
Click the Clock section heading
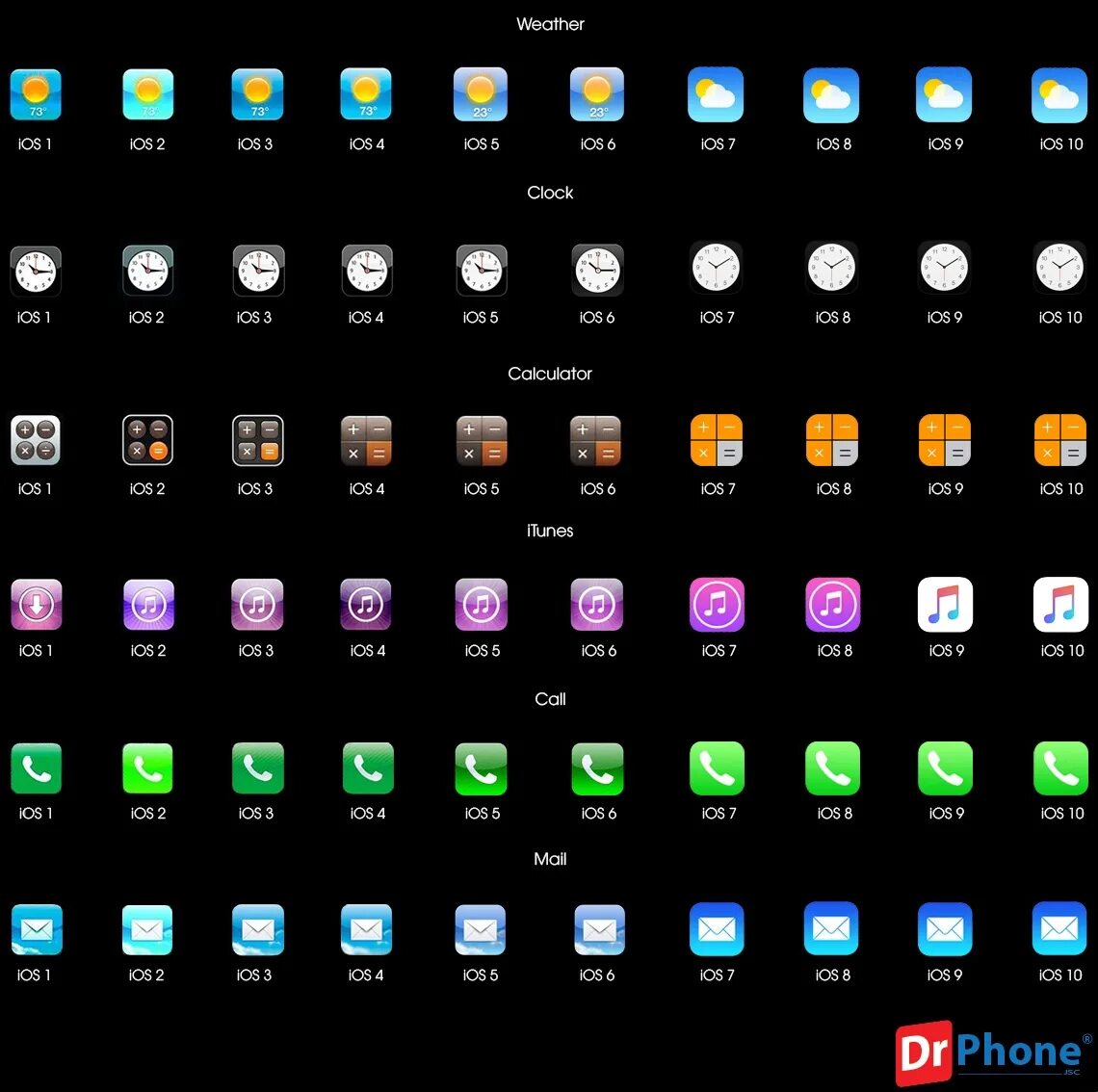click(550, 193)
